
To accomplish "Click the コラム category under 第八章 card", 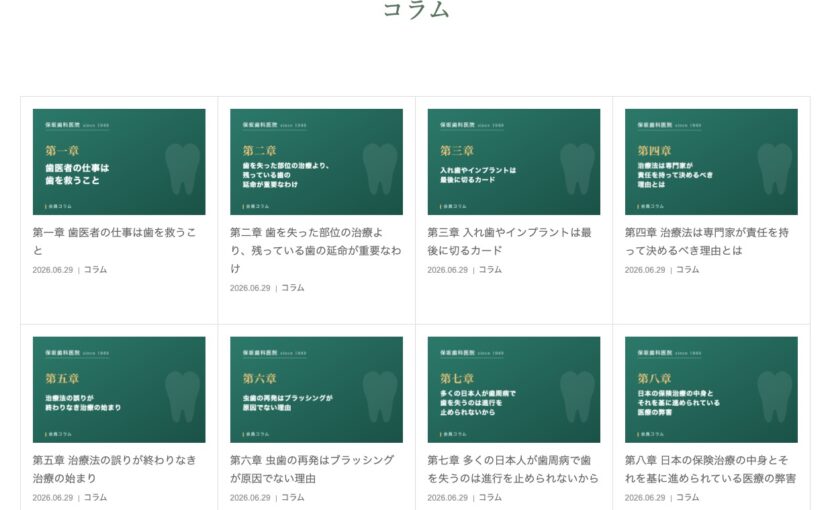I will pyautogui.click(x=688, y=497).
